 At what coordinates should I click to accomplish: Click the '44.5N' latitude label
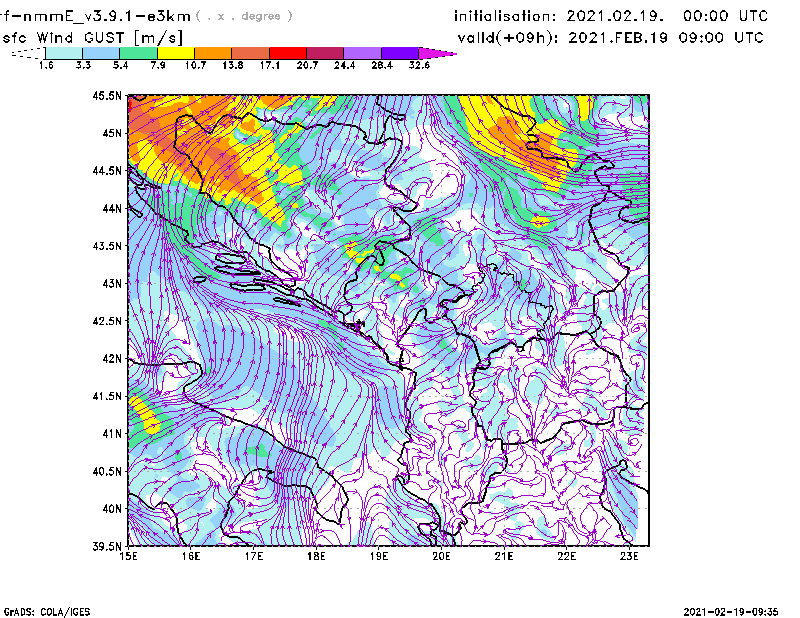coord(107,170)
